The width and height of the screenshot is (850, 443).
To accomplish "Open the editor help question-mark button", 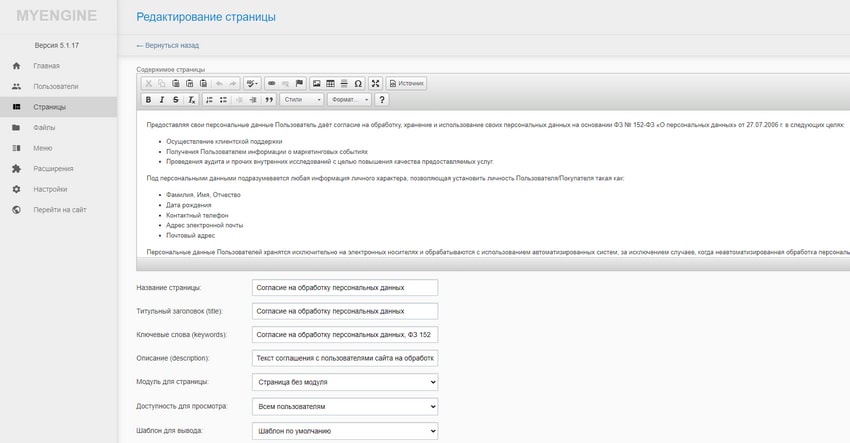I will click(x=382, y=100).
